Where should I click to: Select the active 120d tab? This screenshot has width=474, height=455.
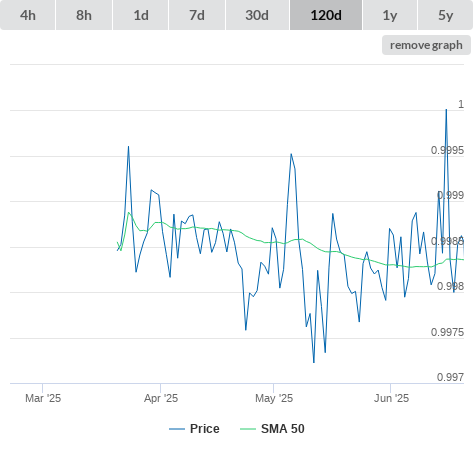(326, 15)
